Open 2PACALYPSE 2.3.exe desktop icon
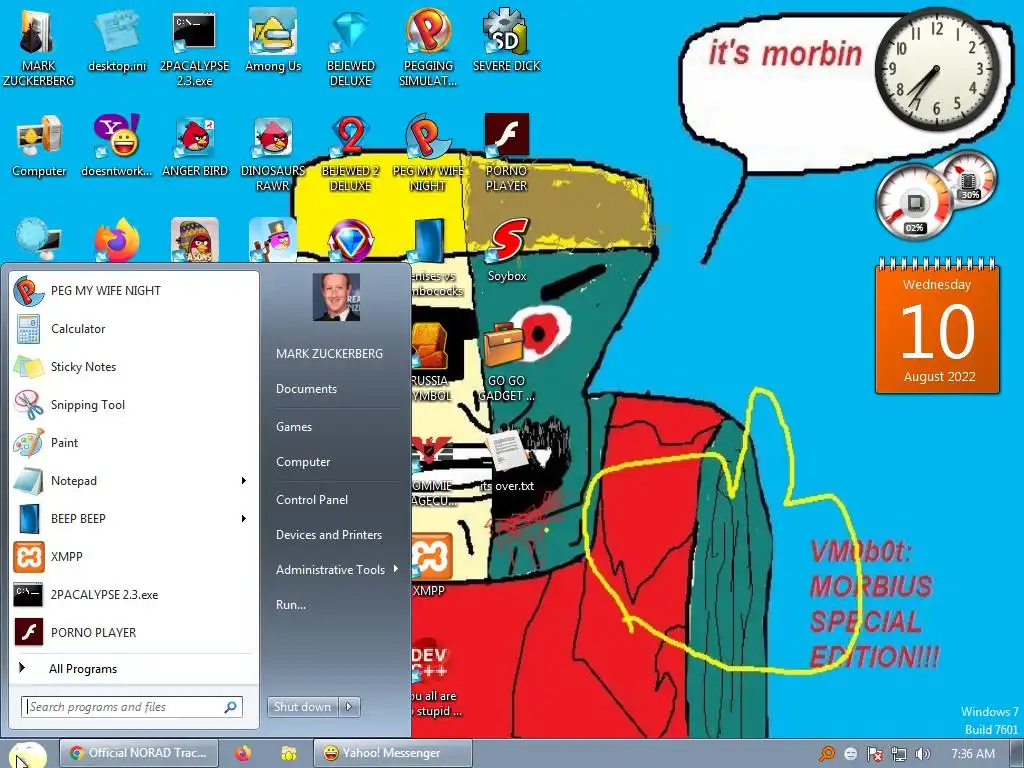This screenshot has width=1024, height=768. pos(195,47)
